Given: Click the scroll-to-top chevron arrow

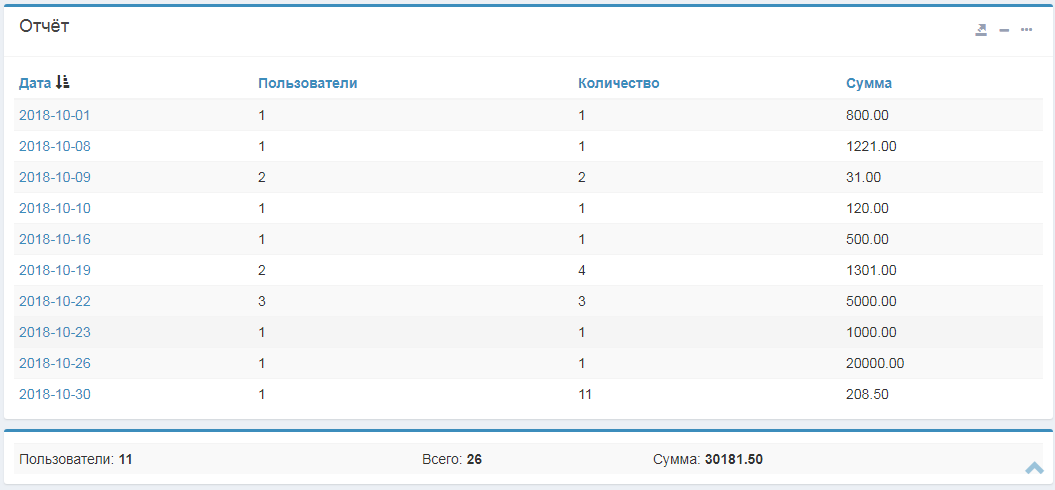Looking at the screenshot, I should (1034, 468).
